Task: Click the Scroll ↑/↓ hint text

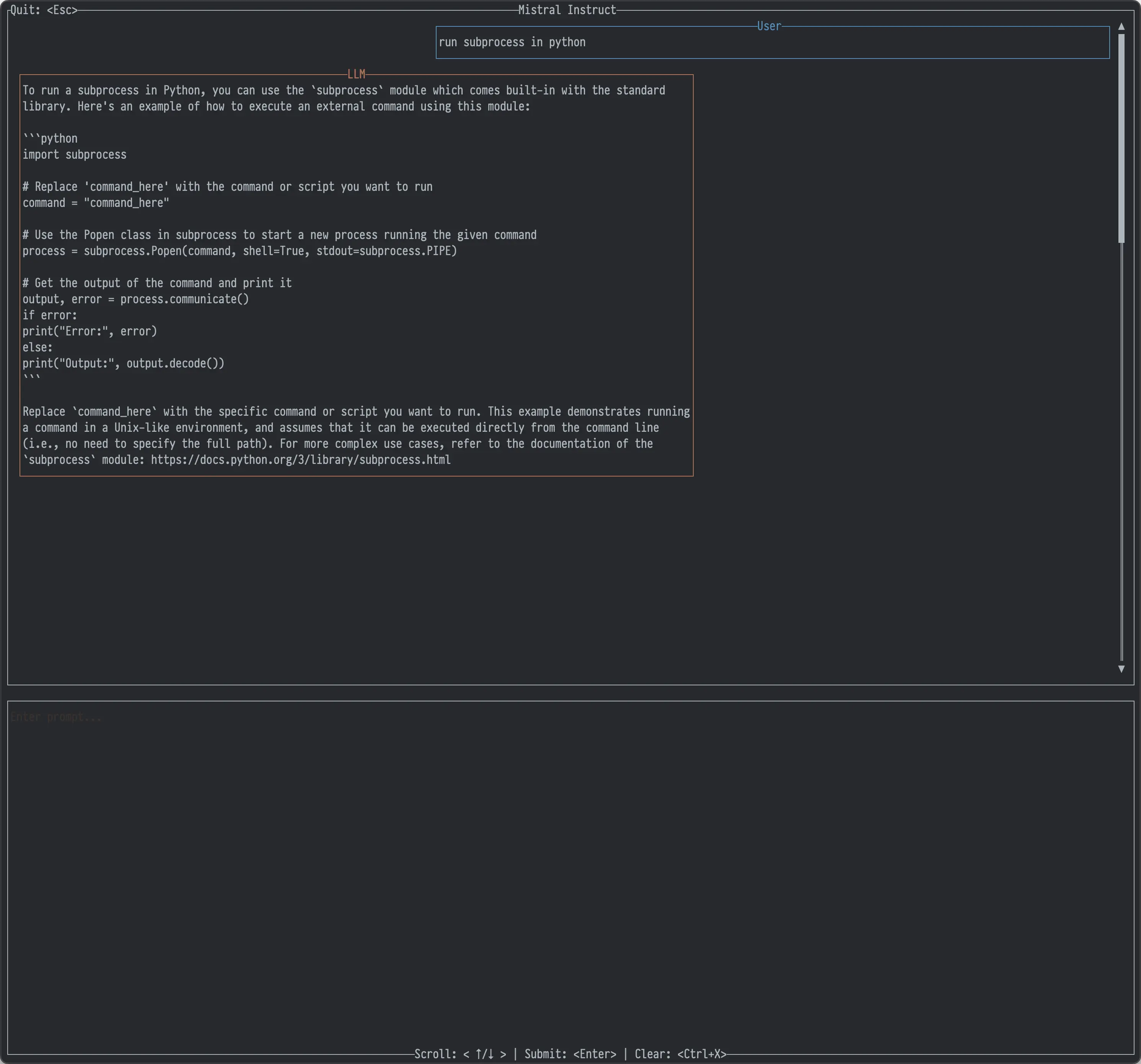Action: coord(460,1054)
